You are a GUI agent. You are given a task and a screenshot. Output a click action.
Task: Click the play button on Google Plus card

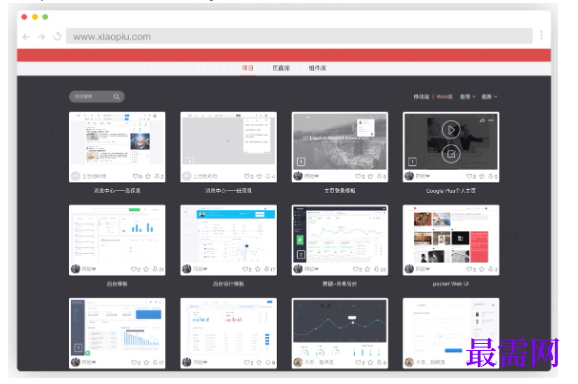pos(451,130)
